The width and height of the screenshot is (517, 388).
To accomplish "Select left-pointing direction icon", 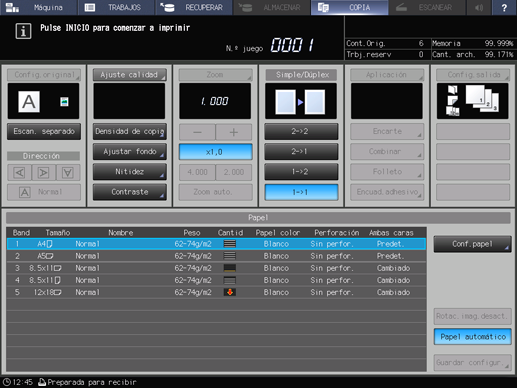I will pyautogui.click(x=19, y=172).
